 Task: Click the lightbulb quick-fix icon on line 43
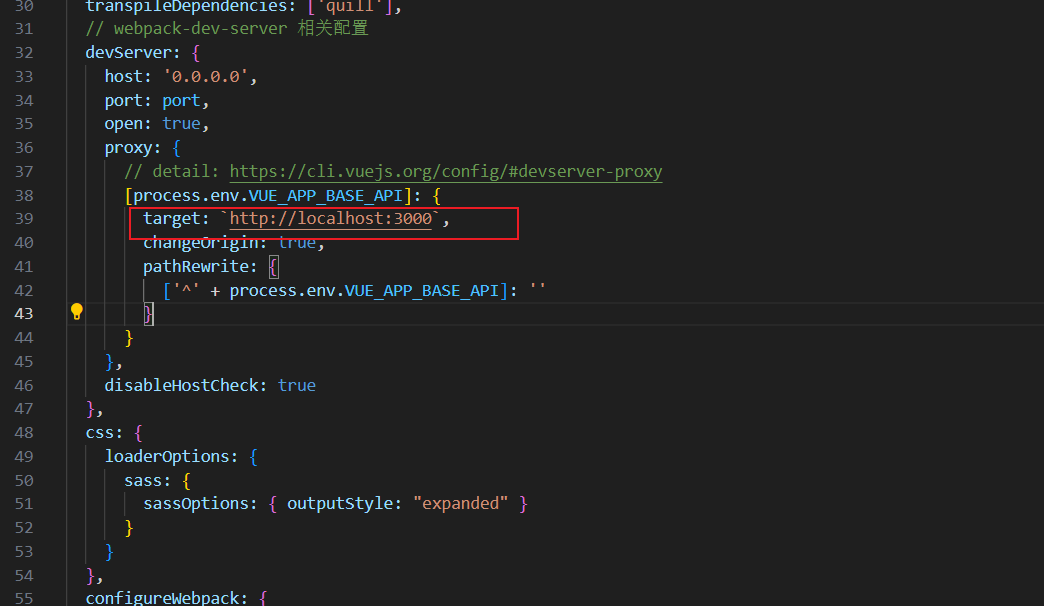tap(77, 311)
